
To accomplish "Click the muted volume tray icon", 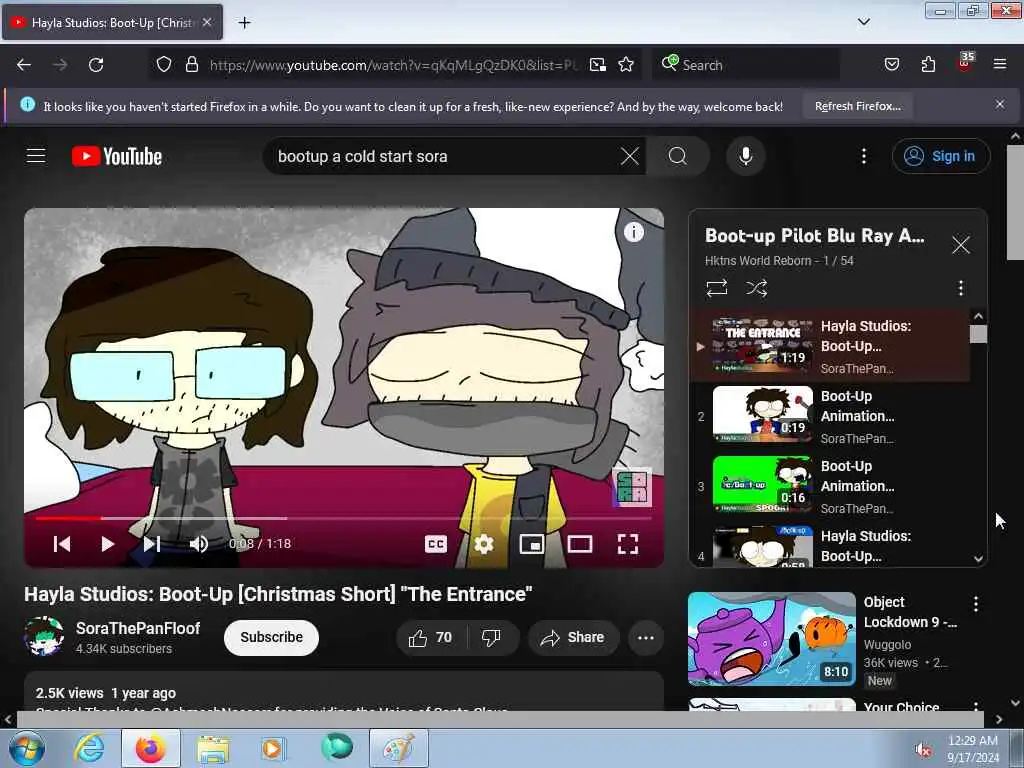I will (923, 750).
